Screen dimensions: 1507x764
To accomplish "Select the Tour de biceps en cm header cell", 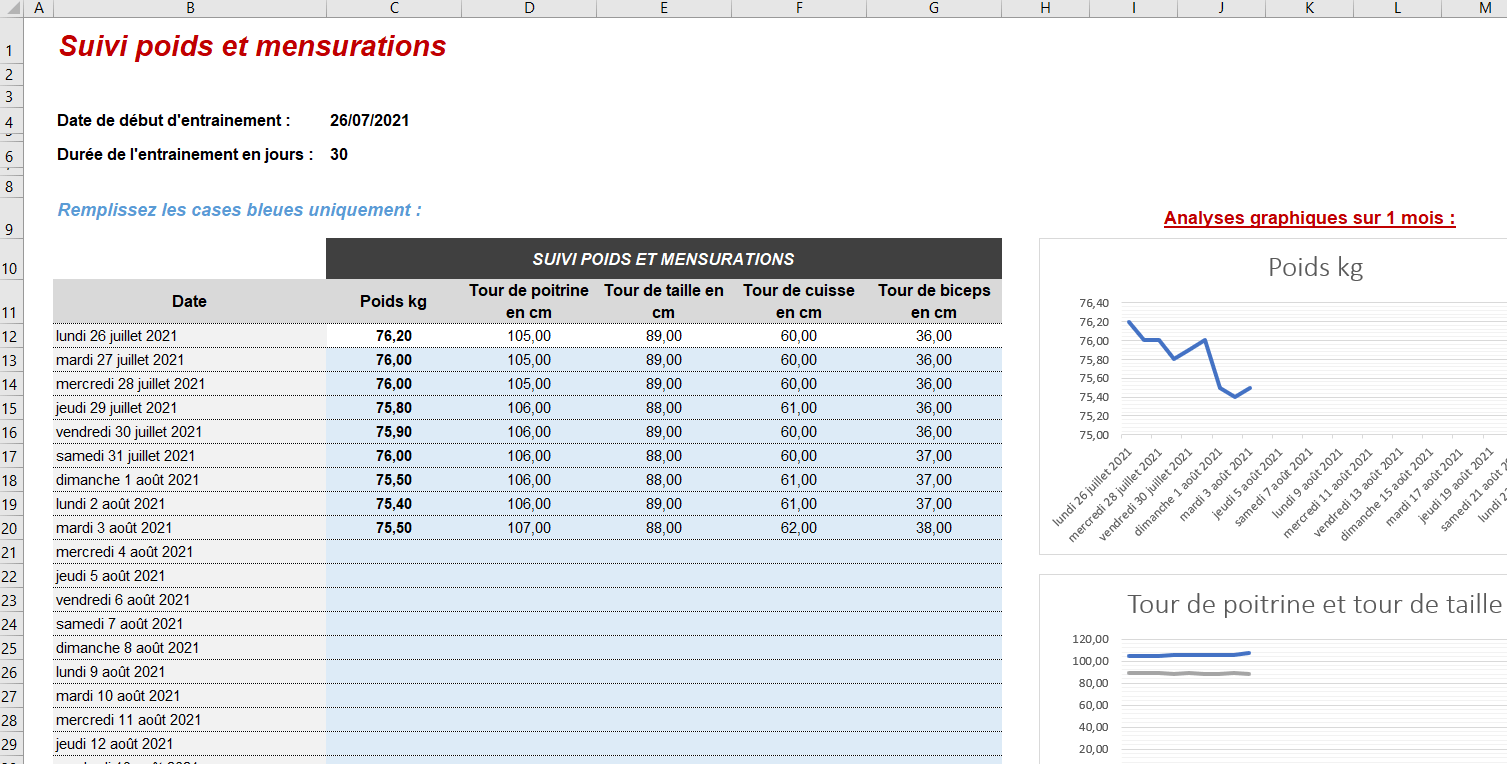I will pyautogui.click(x=932, y=300).
